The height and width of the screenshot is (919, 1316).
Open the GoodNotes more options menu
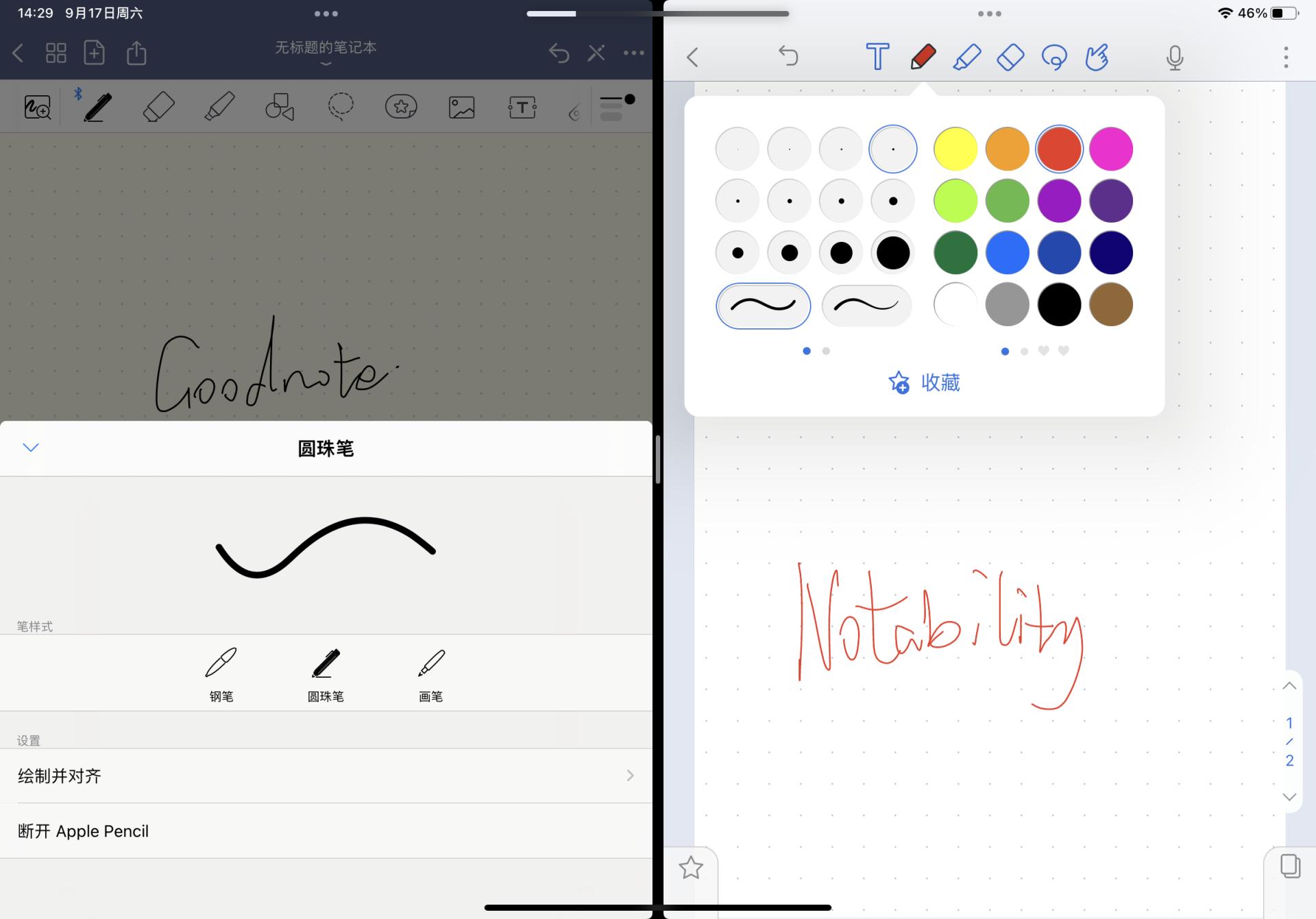click(633, 53)
